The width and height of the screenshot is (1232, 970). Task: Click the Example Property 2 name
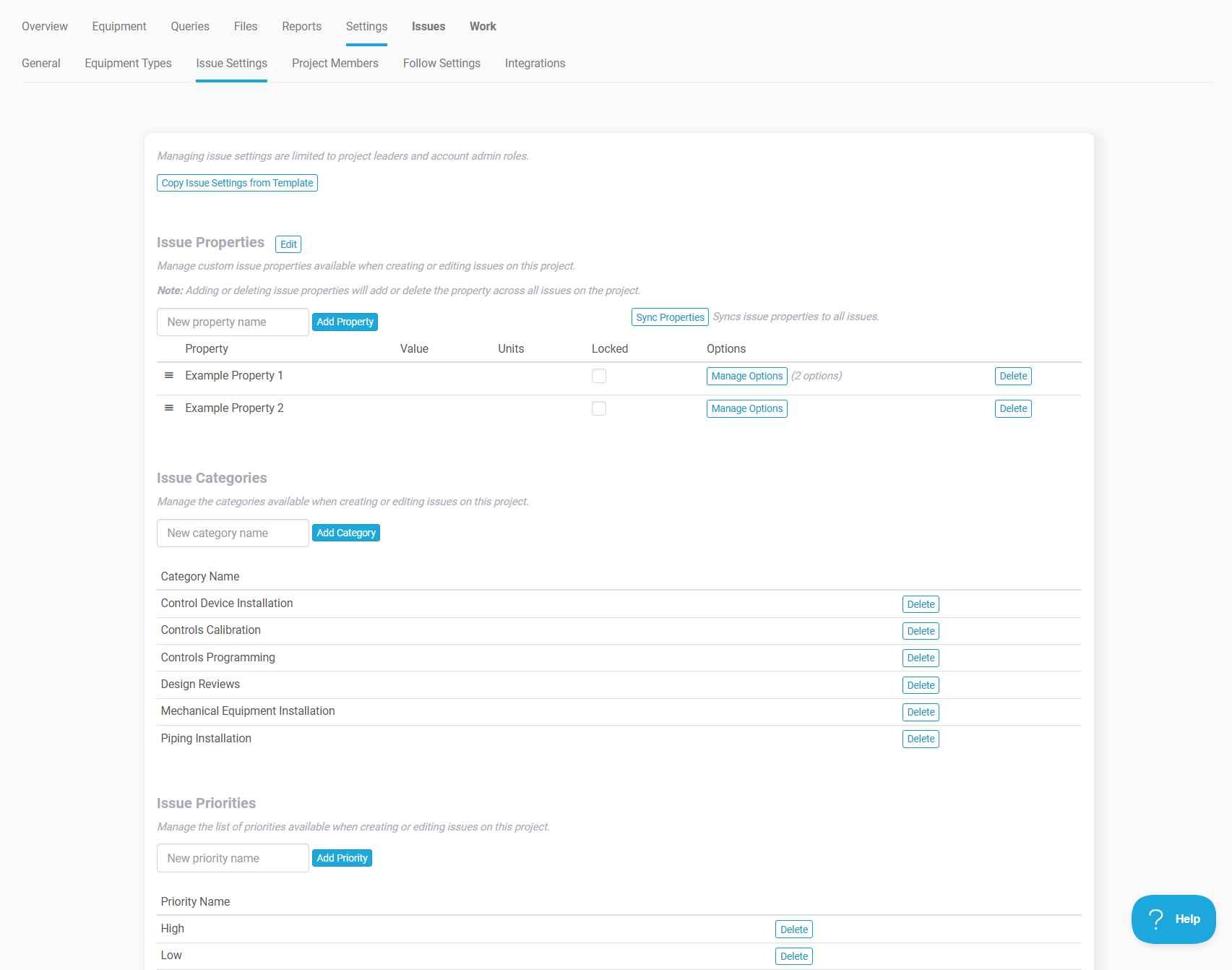(234, 408)
